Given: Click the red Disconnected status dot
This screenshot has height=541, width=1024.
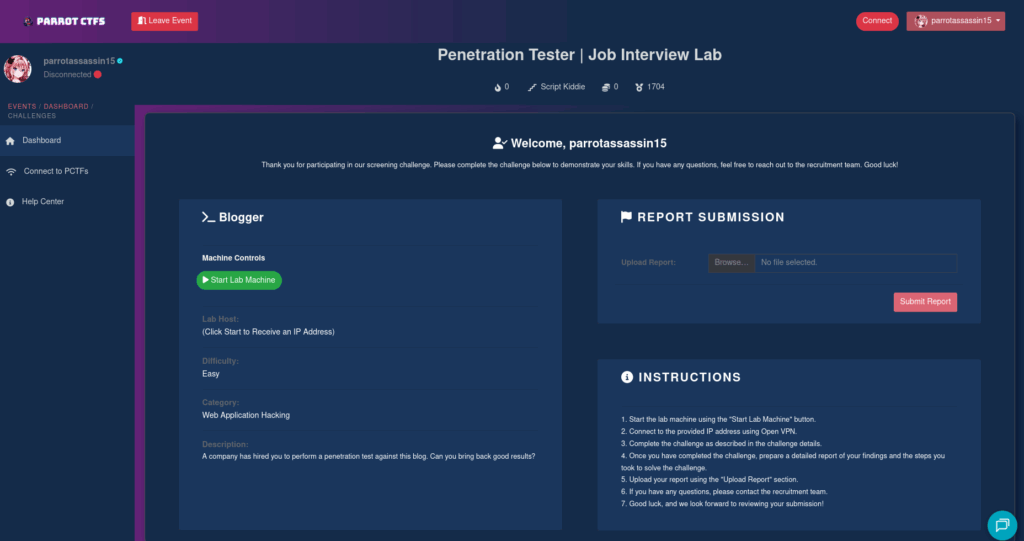Looking at the screenshot, I should click(97, 74).
